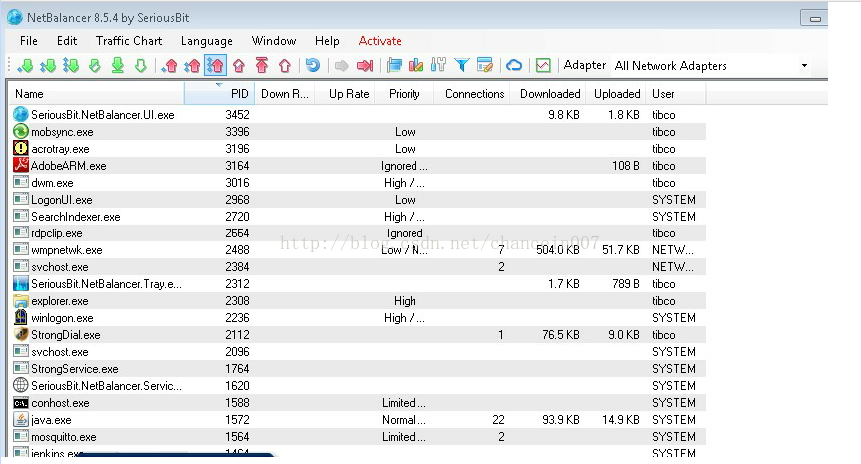Click the red arrow-to-bar toolbar icon
Image resolution: width=861 pixels, height=464 pixels.
point(365,66)
